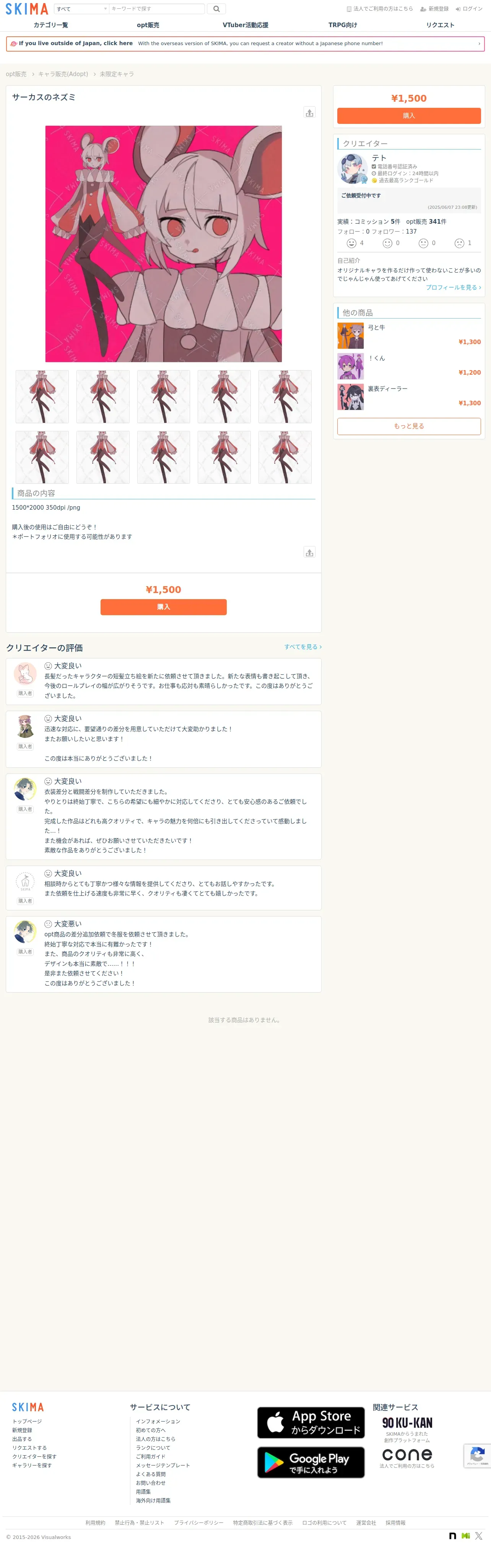Click the App Store download badge

coord(311,1423)
